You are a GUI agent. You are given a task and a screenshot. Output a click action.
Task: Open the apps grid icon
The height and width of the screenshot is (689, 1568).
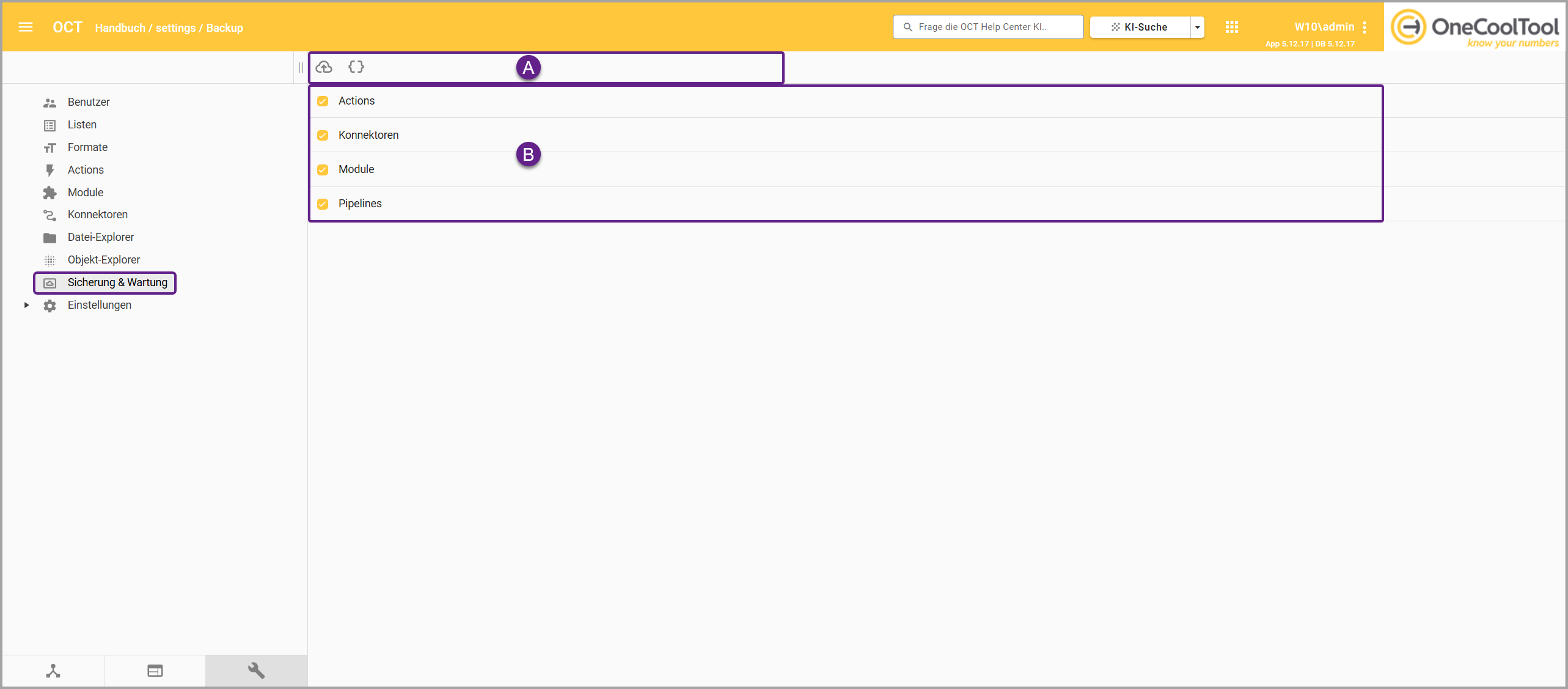(1231, 27)
